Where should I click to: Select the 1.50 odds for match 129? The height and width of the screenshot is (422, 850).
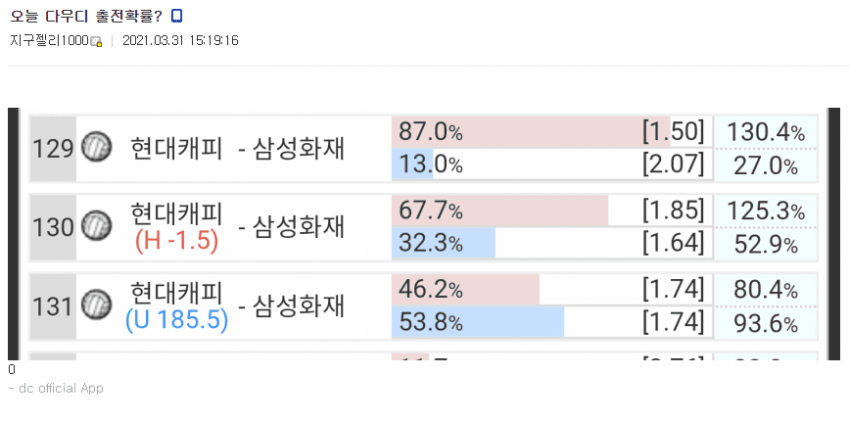(x=673, y=132)
